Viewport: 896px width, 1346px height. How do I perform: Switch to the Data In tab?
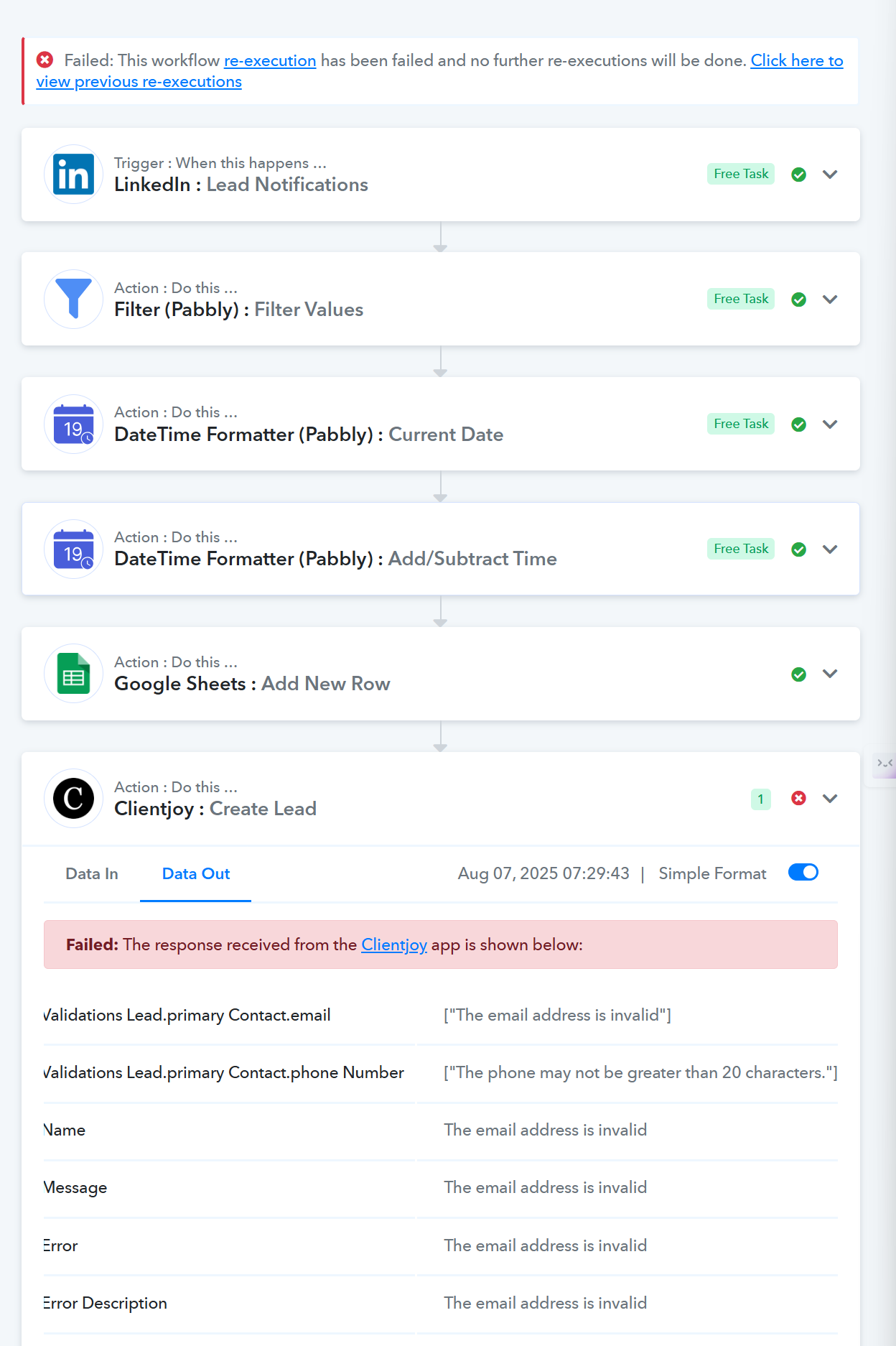(92, 873)
